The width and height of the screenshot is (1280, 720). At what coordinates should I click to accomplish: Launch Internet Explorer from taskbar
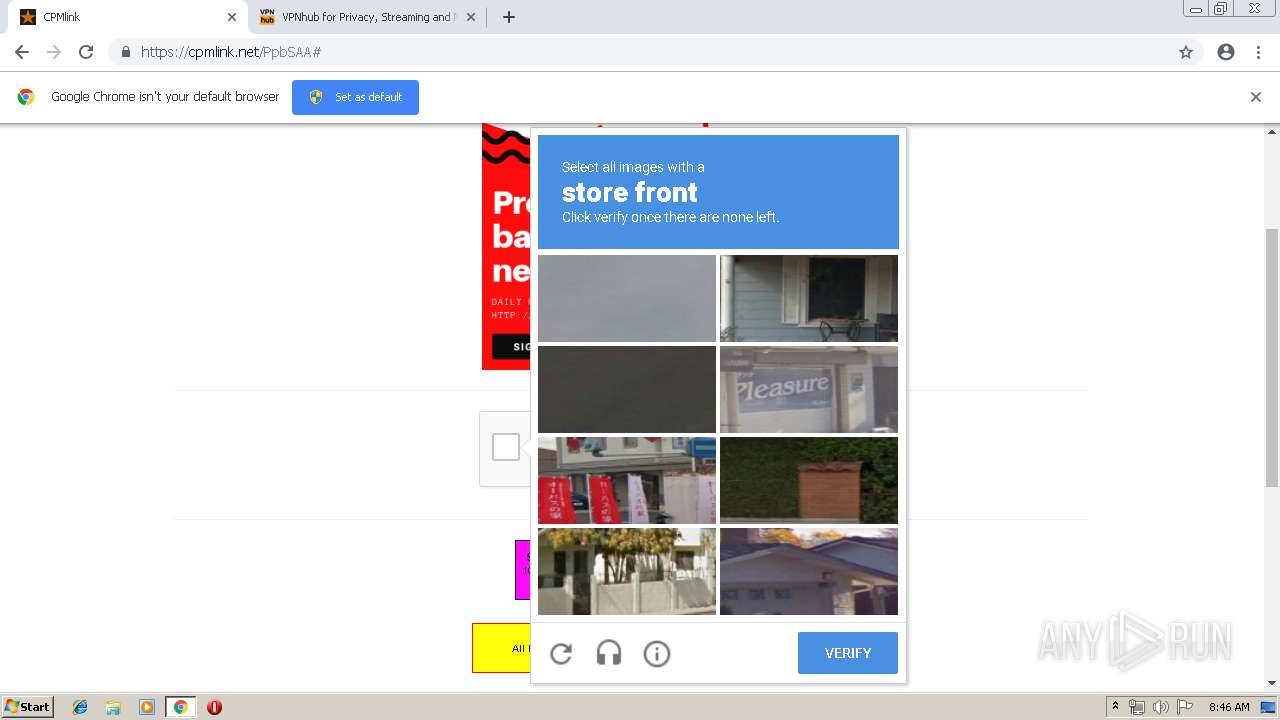pos(80,707)
